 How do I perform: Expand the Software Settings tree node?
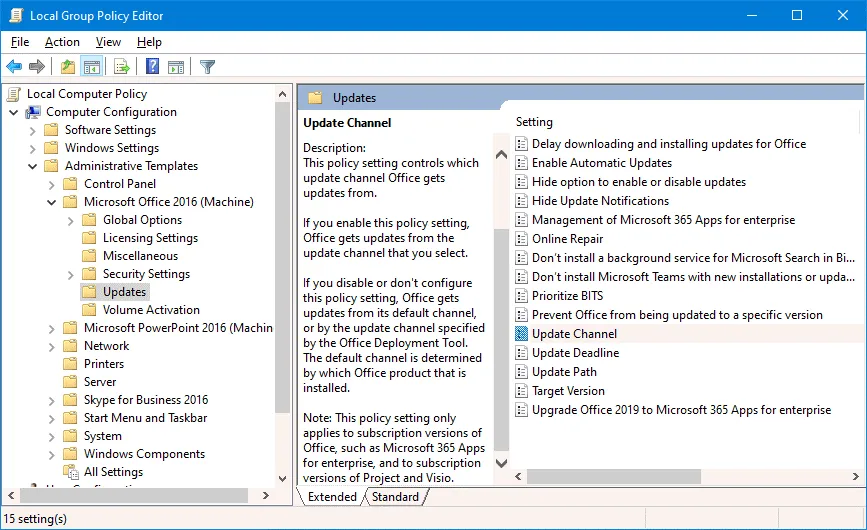(33, 130)
